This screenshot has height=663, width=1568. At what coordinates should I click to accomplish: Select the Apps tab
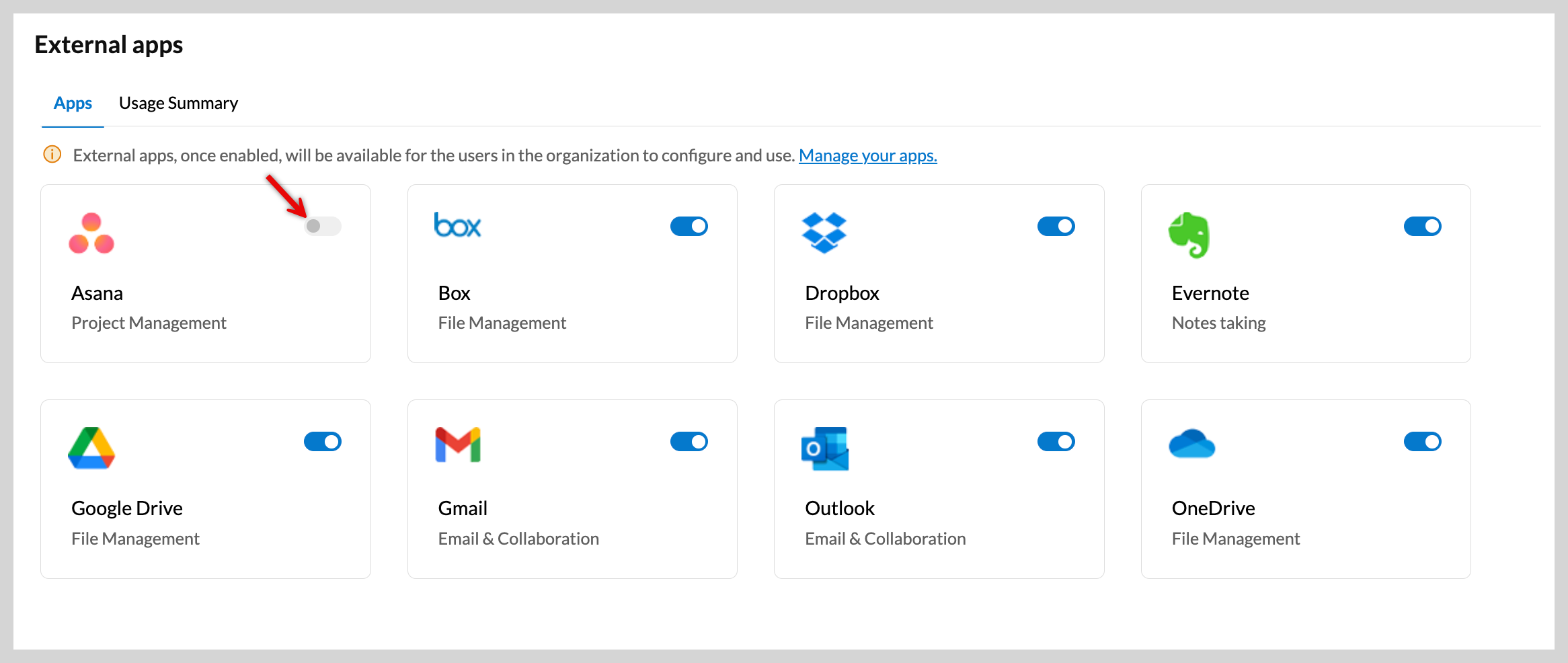tap(73, 103)
